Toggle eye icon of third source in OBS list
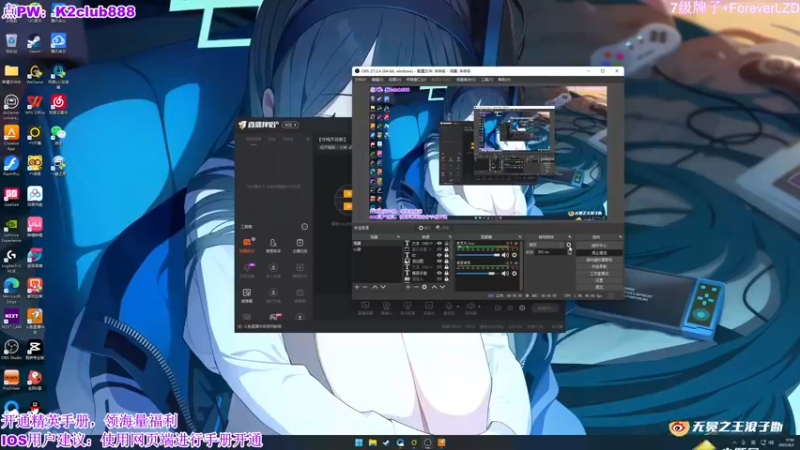Screen dimensions: 800x450 pos(439,255)
